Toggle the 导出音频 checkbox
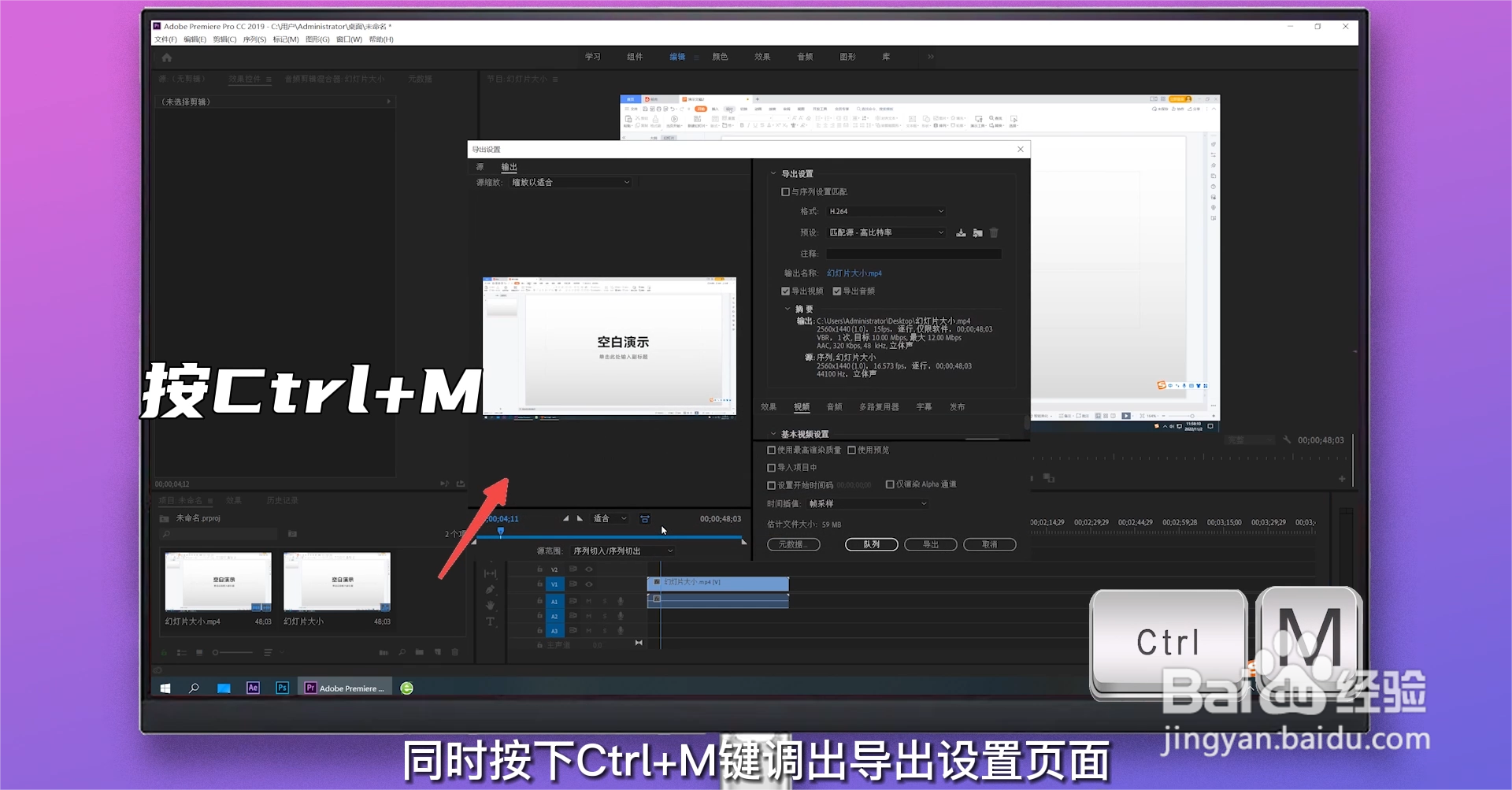The width and height of the screenshot is (1512, 790). pos(837,291)
